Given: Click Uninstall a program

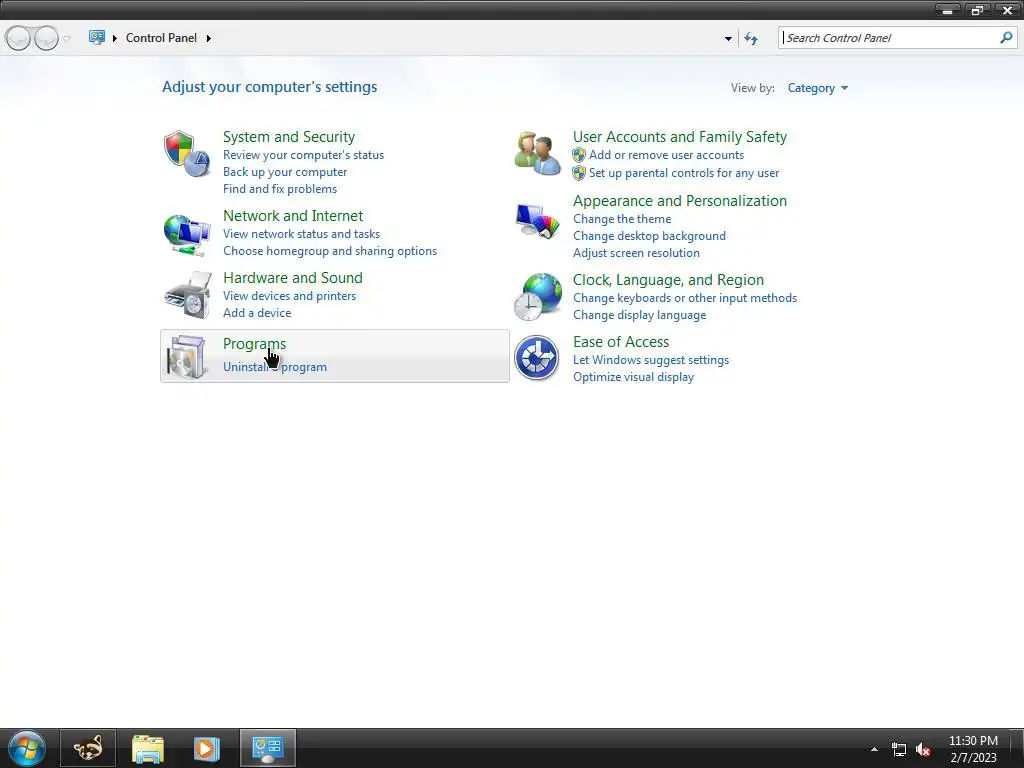Looking at the screenshot, I should tap(275, 367).
